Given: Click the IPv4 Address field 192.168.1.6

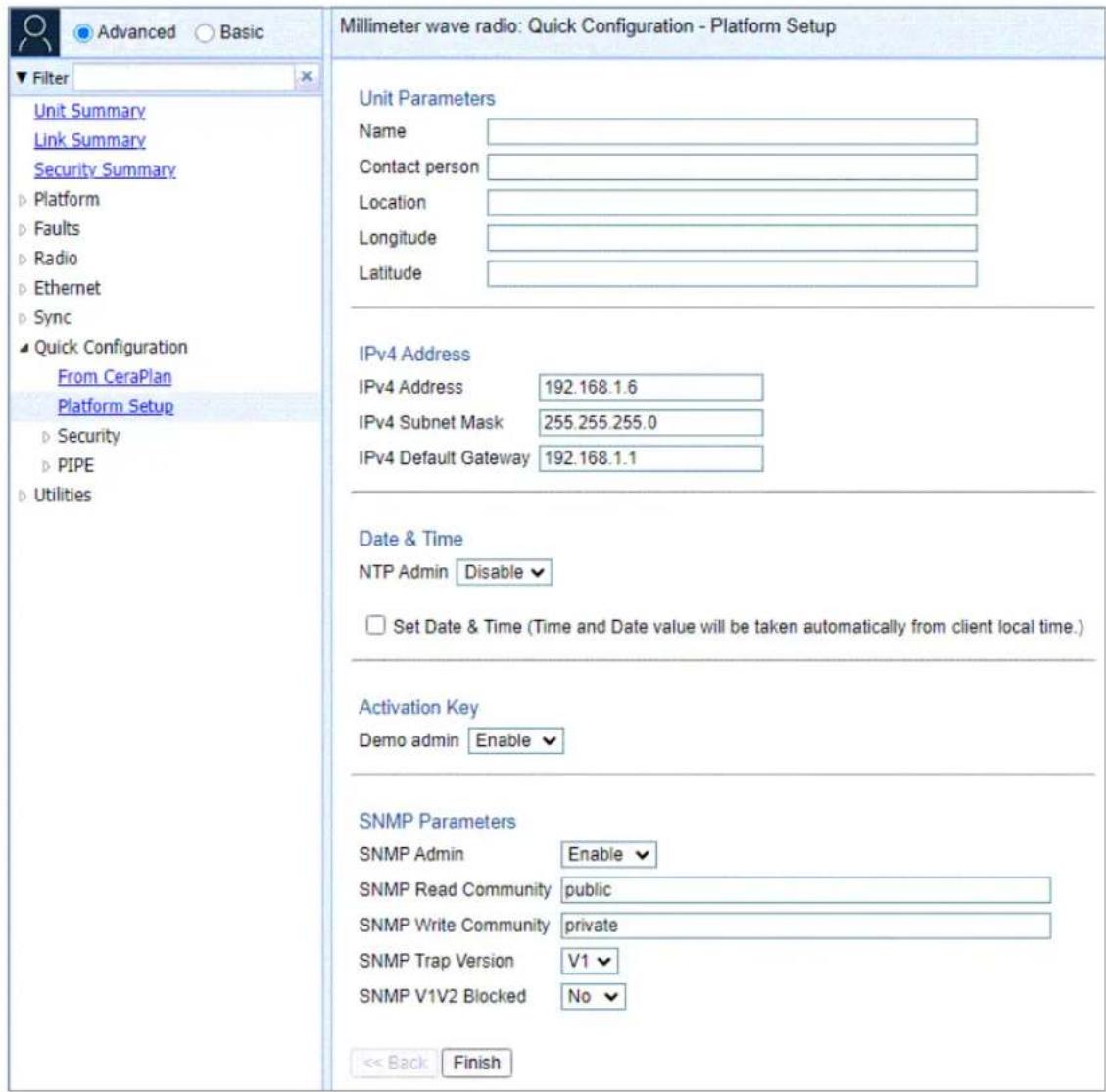Looking at the screenshot, I should (x=651, y=387).
